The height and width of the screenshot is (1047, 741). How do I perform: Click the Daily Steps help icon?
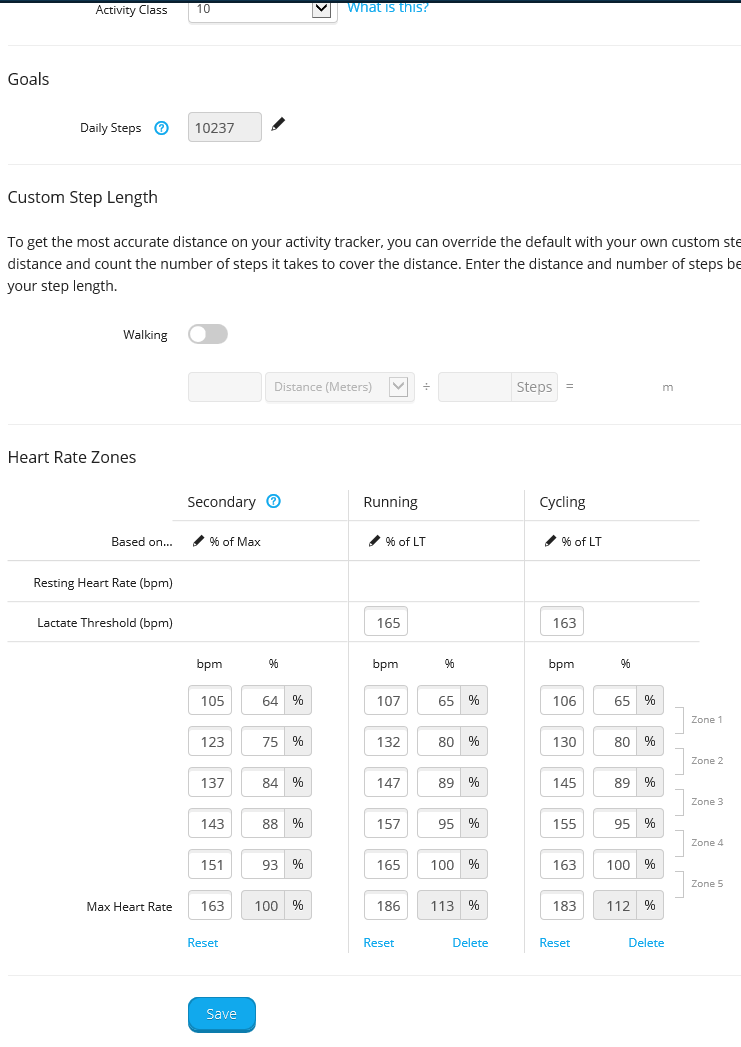(162, 128)
